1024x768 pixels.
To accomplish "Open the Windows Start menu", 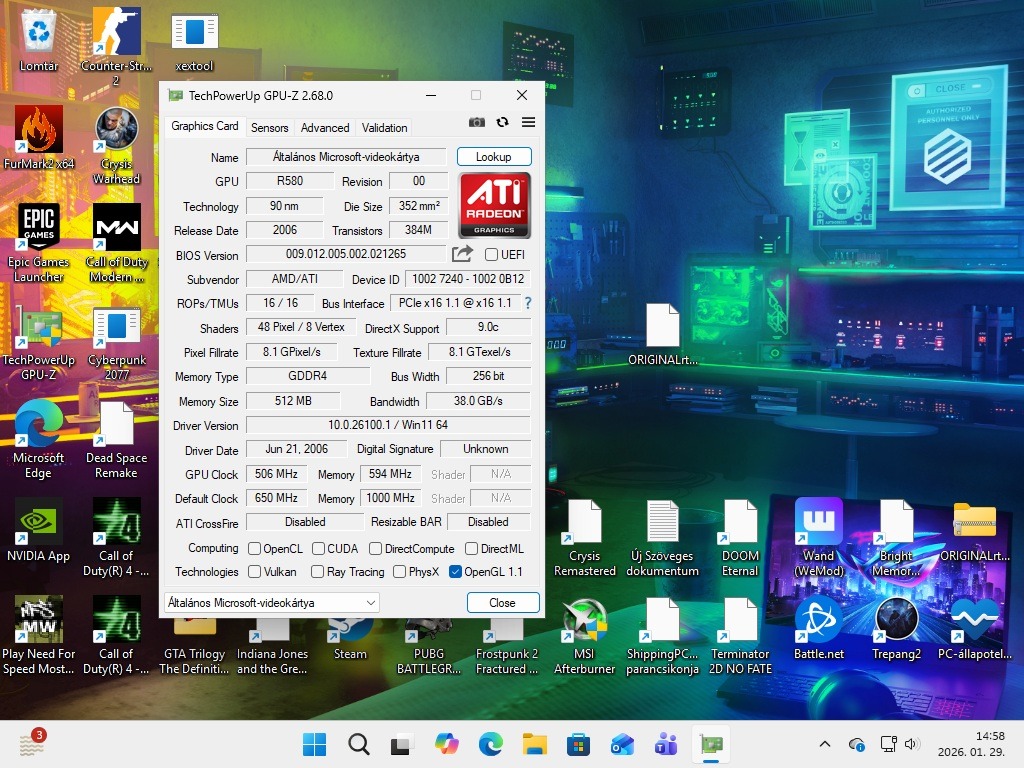I will pos(314,744).
